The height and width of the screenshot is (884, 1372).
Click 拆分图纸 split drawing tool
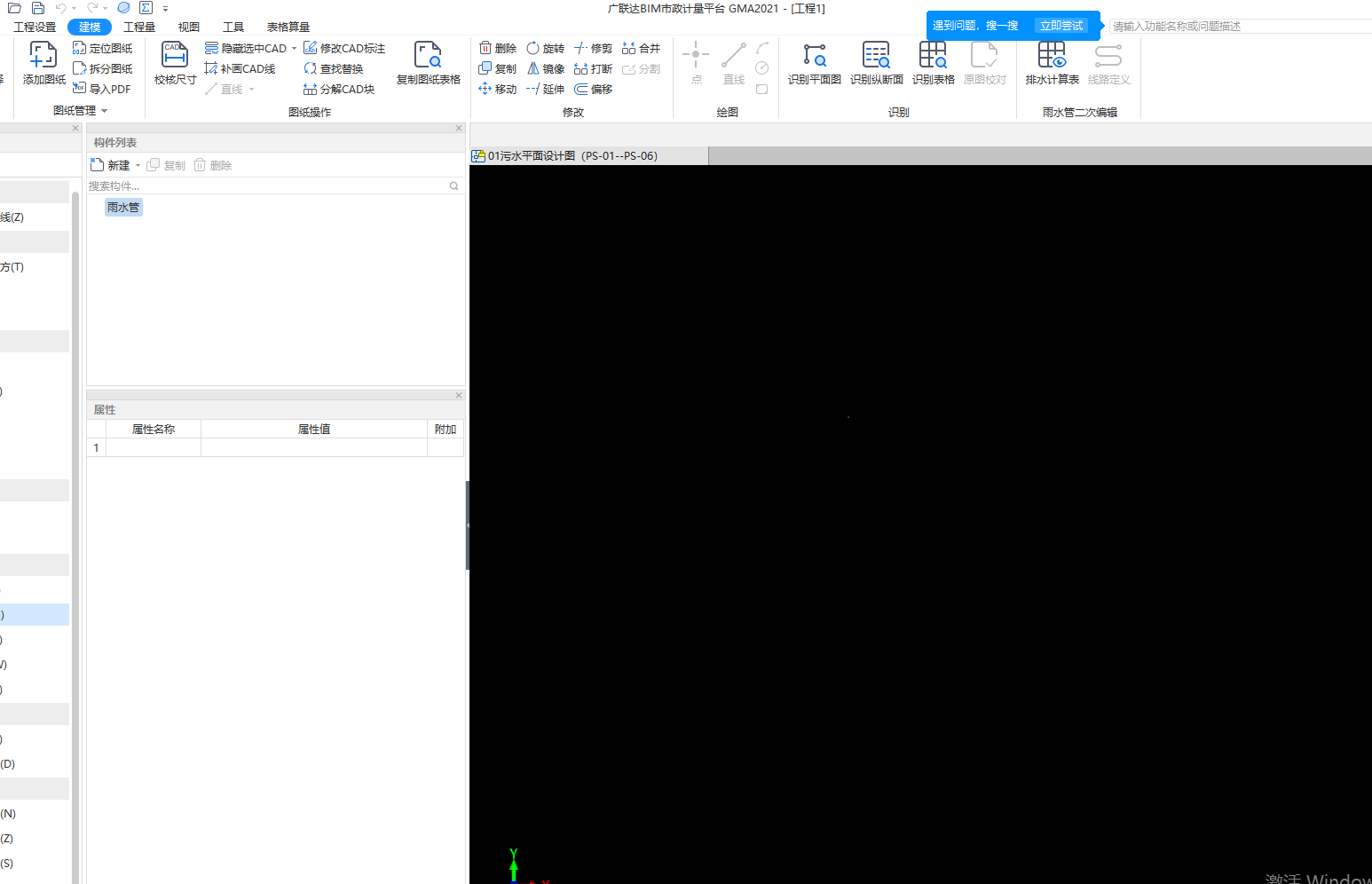(103, 68)
